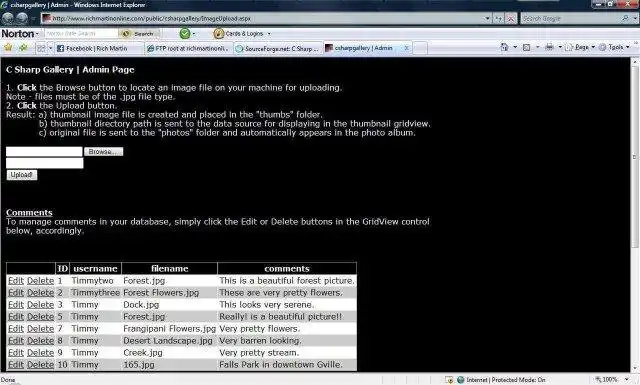Open a new blank tab
This screenshot has width=640, height=385.
[x=420, y=49]
